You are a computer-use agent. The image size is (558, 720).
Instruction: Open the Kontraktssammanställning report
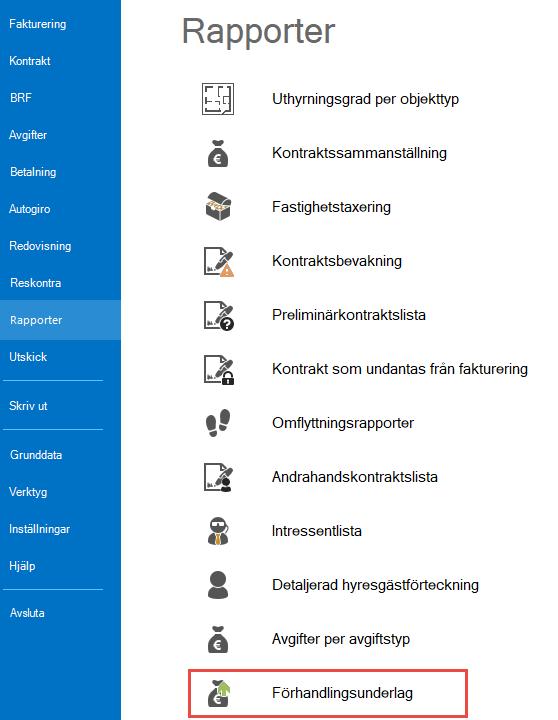point(359,153)
